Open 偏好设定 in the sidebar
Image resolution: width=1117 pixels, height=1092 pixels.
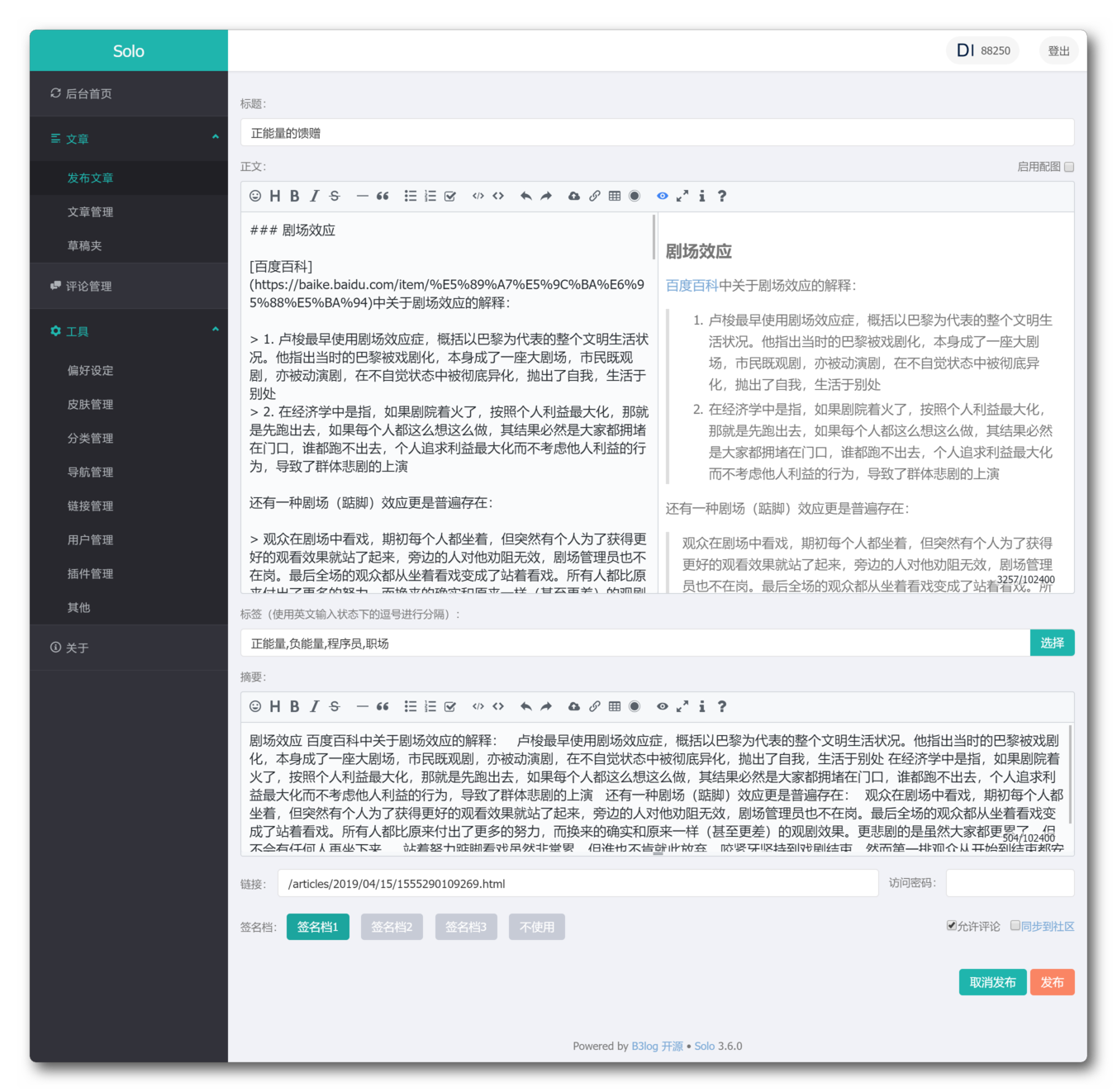[129, 370]
